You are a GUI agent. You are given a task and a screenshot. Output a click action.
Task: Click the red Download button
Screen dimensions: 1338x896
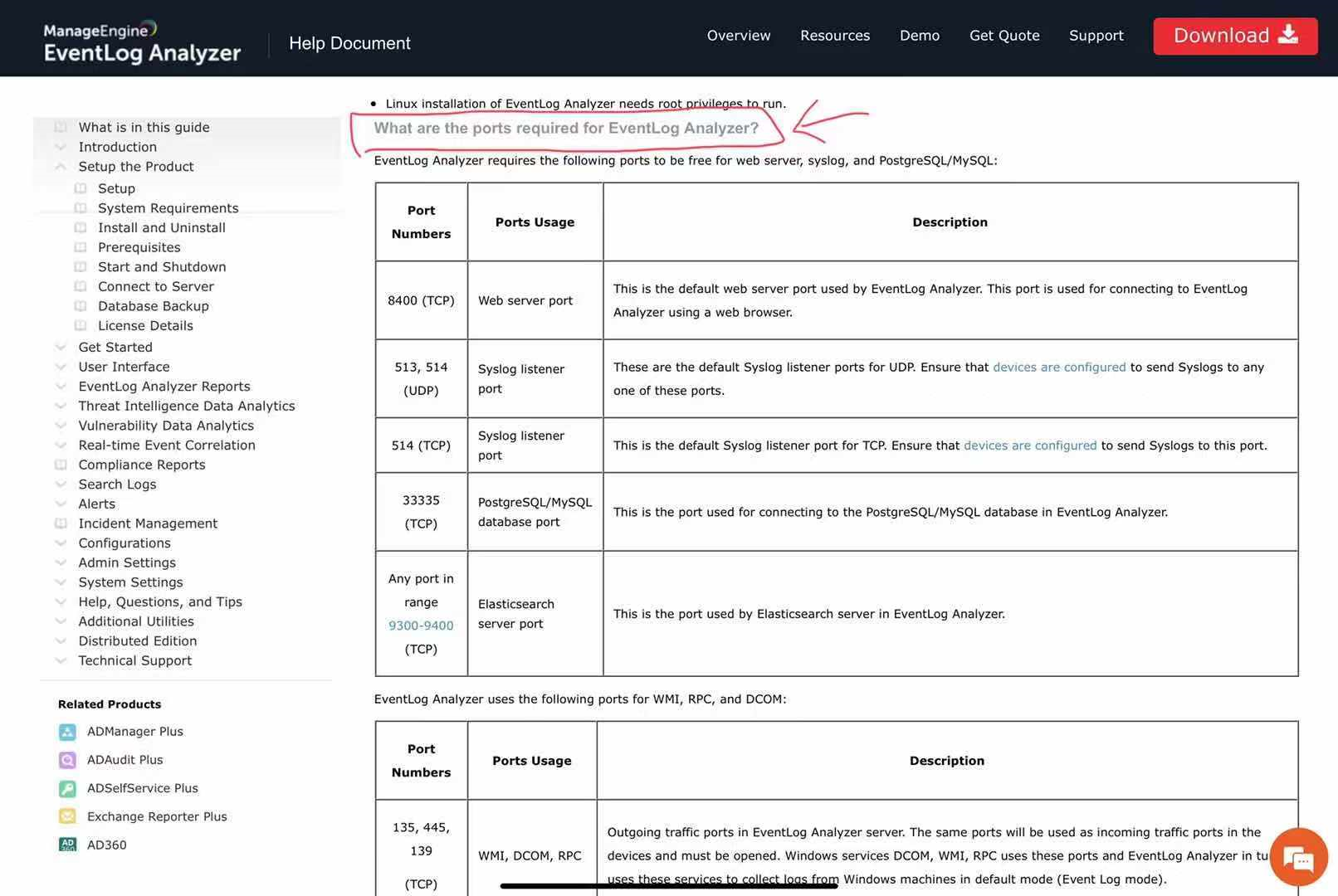point(1235,36)
